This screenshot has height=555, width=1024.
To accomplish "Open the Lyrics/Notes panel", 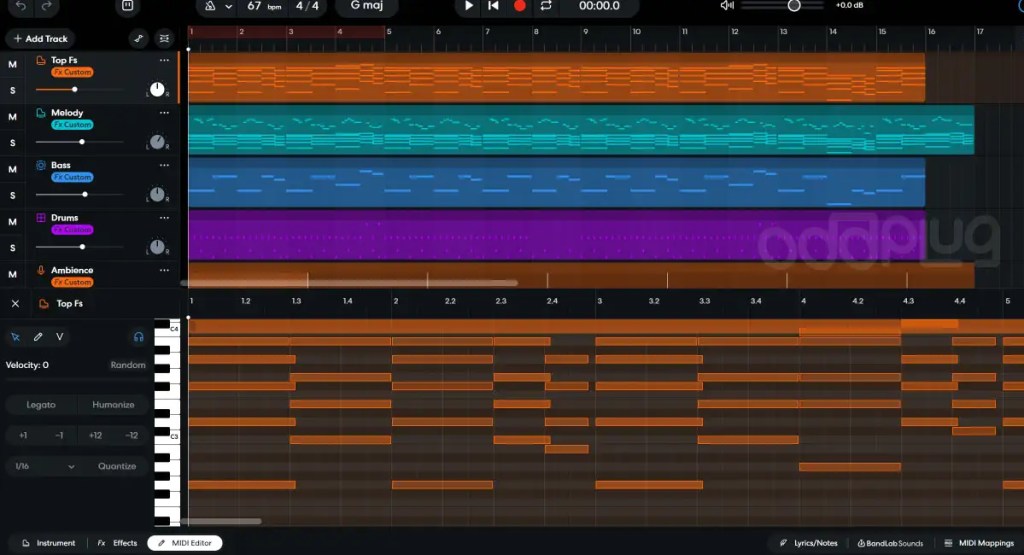I will tap(808, 543).
